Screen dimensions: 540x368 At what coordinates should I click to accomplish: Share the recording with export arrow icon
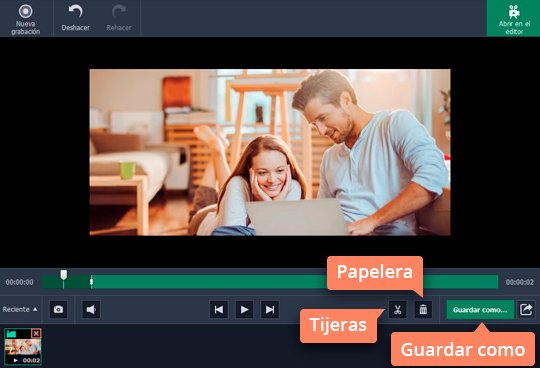click(526, 309)
